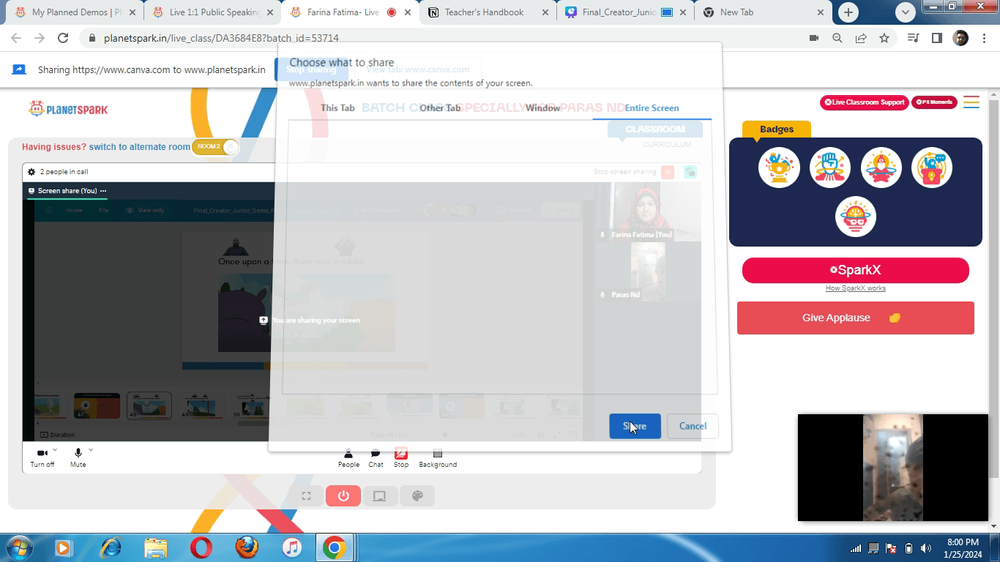Stop the screen share
Screen dimensions: 1000x562
coord(401,457)
